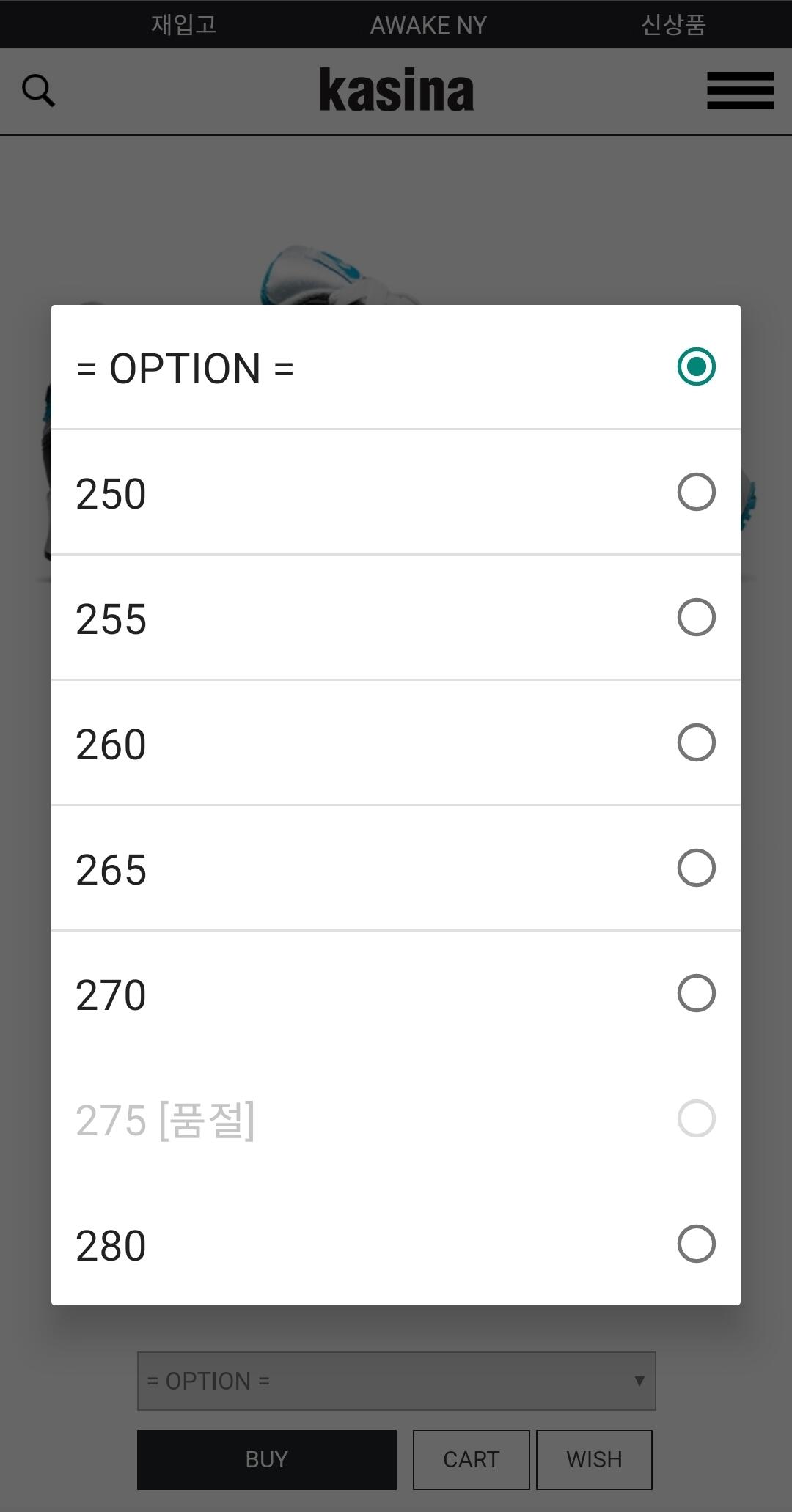Open the AWAKE NY tab
The image size is (792, 1512).
[x=428, y=25]
